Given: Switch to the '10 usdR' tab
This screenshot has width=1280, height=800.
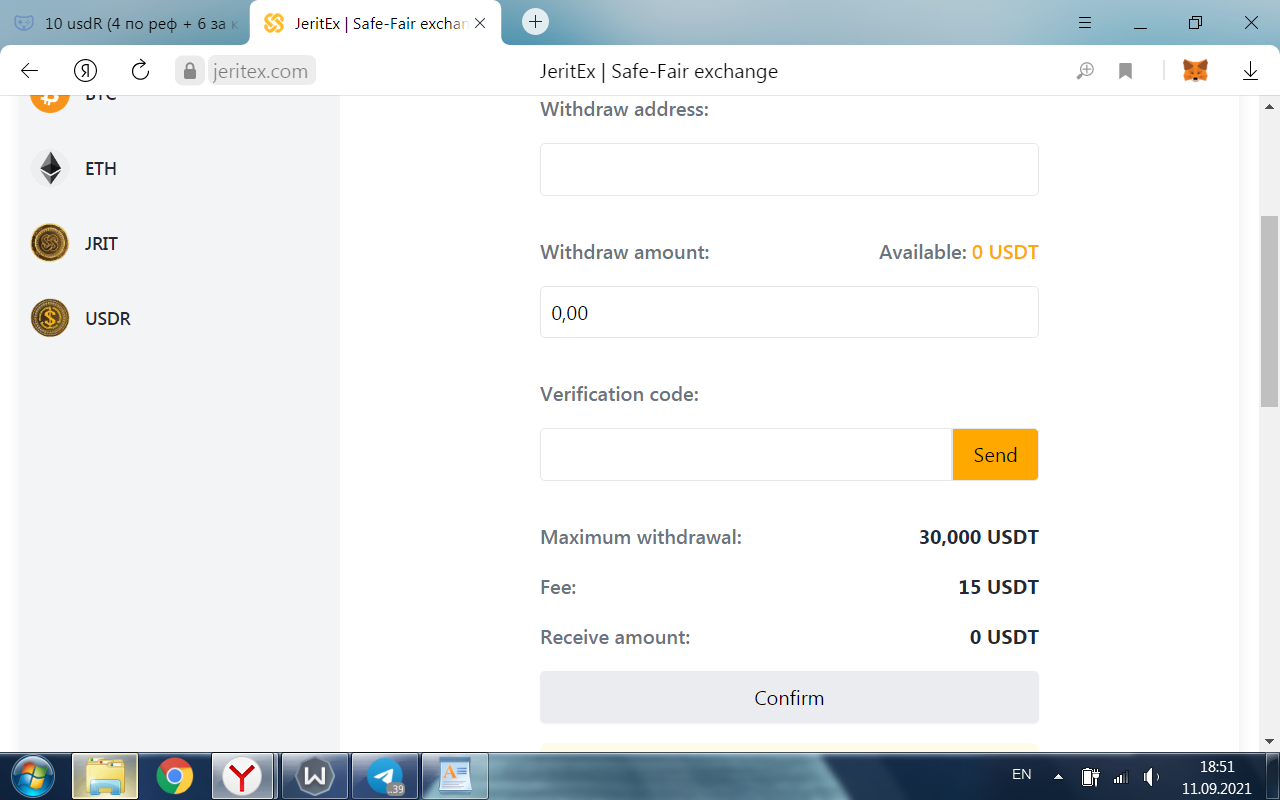Looking at the screenshot, I should point(125,23).
